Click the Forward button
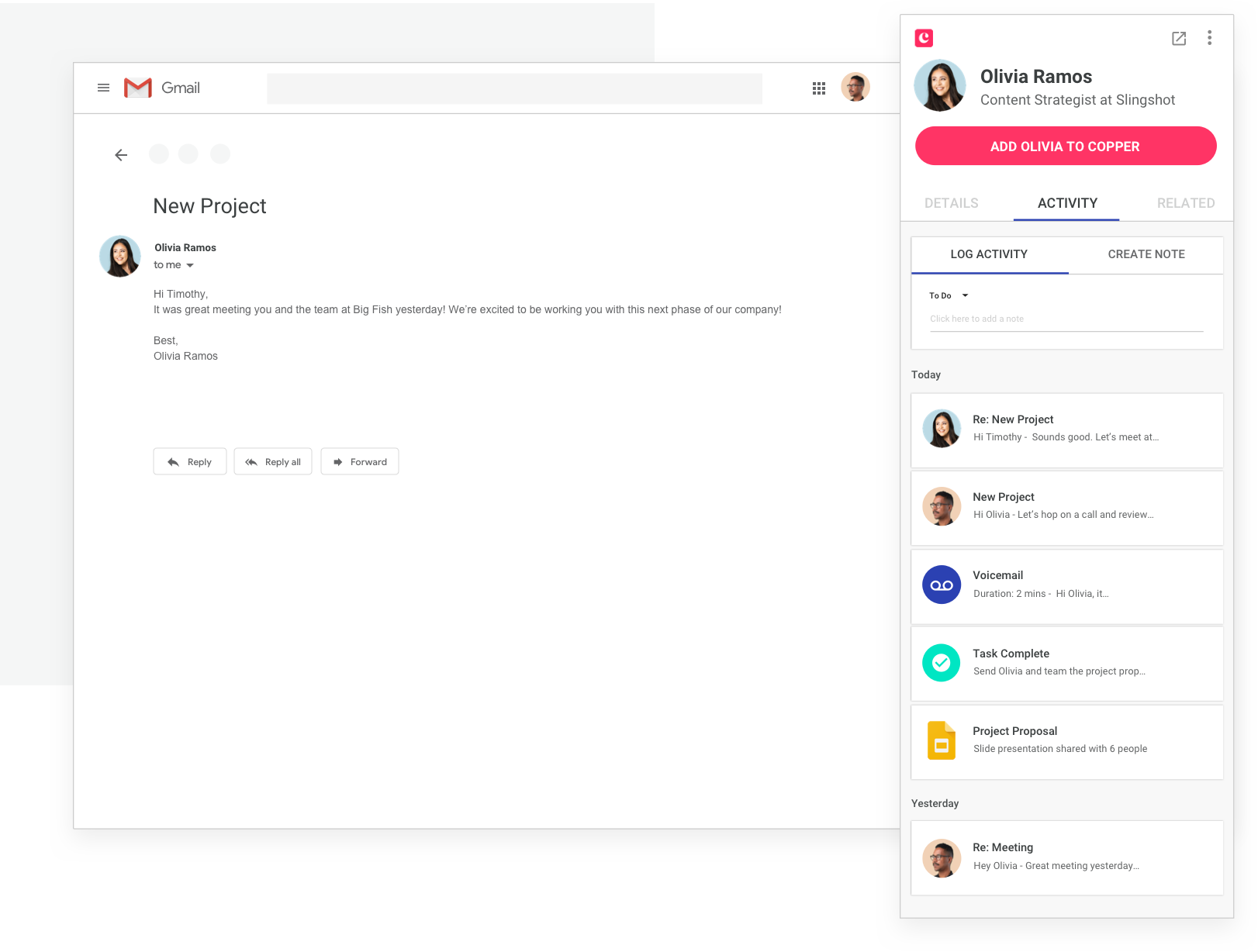Viewport: 1258px width, 952px height. [x=360, y=461]
